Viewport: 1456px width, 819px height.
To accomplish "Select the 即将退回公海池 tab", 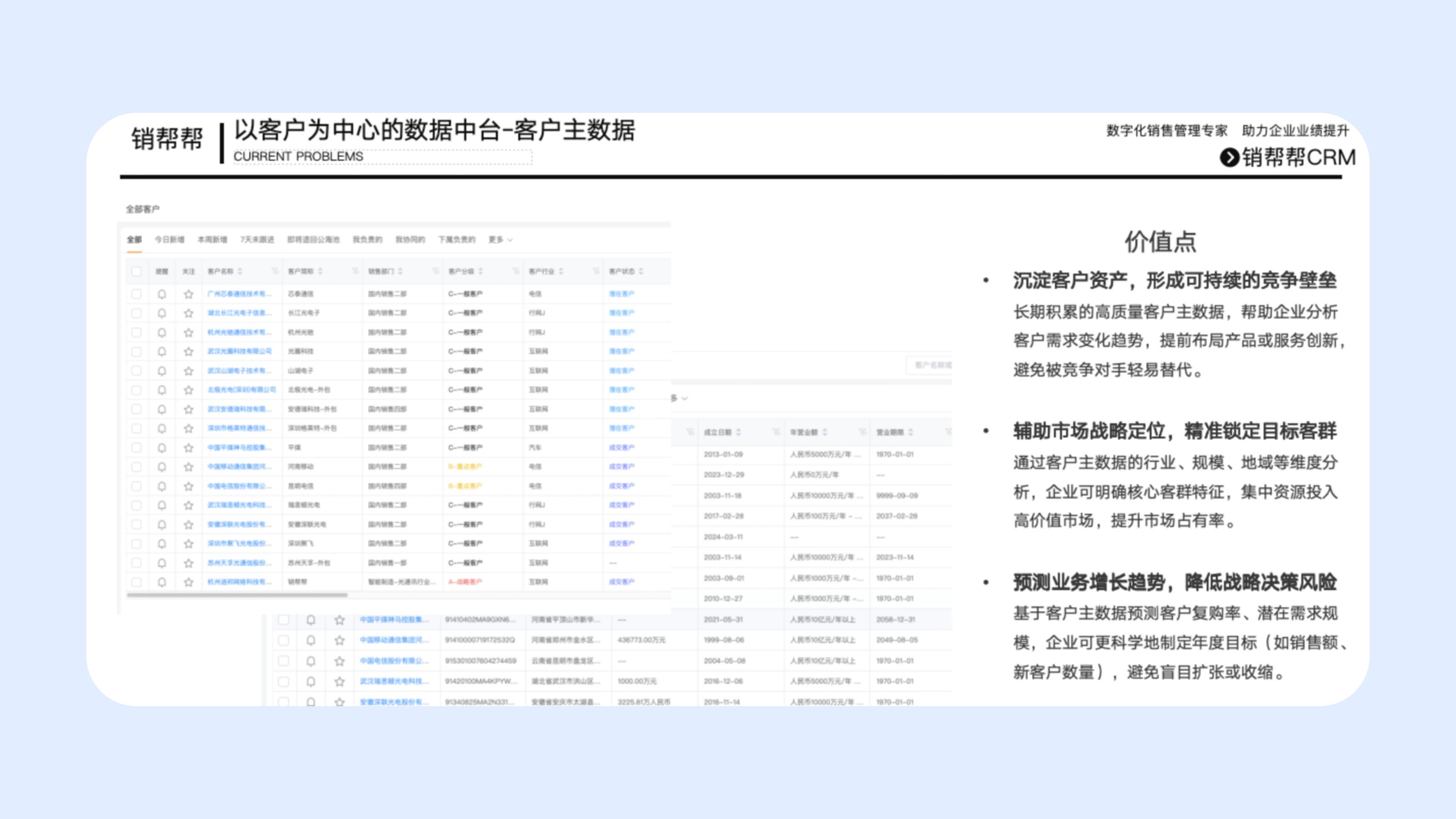I will (313, 240).
